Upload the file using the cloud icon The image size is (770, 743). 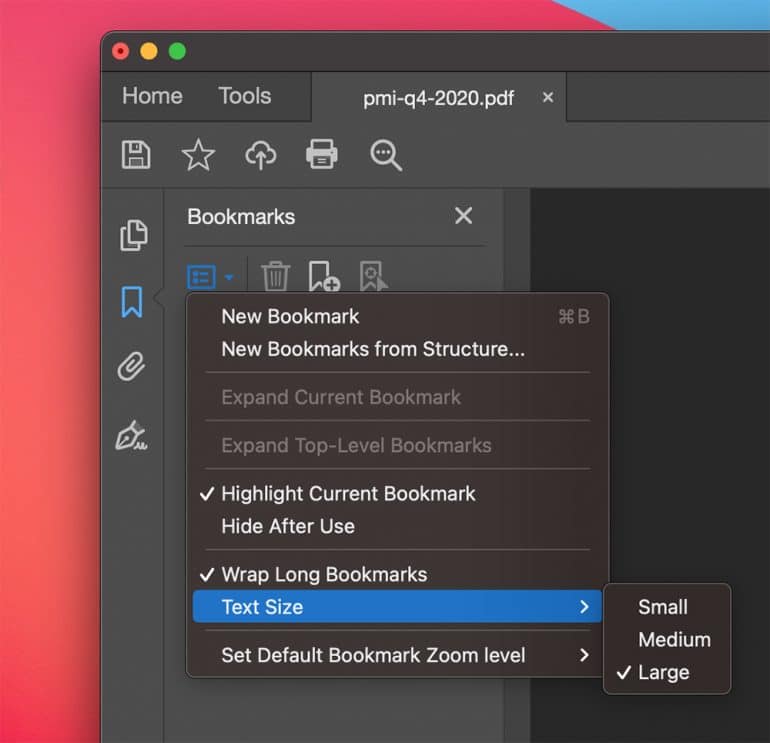point(261,155)
